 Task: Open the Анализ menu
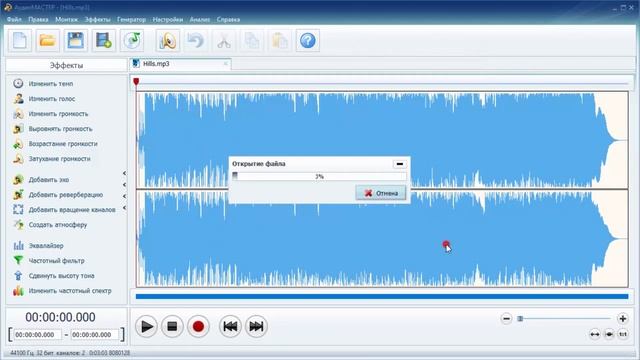tap(200, 19)
